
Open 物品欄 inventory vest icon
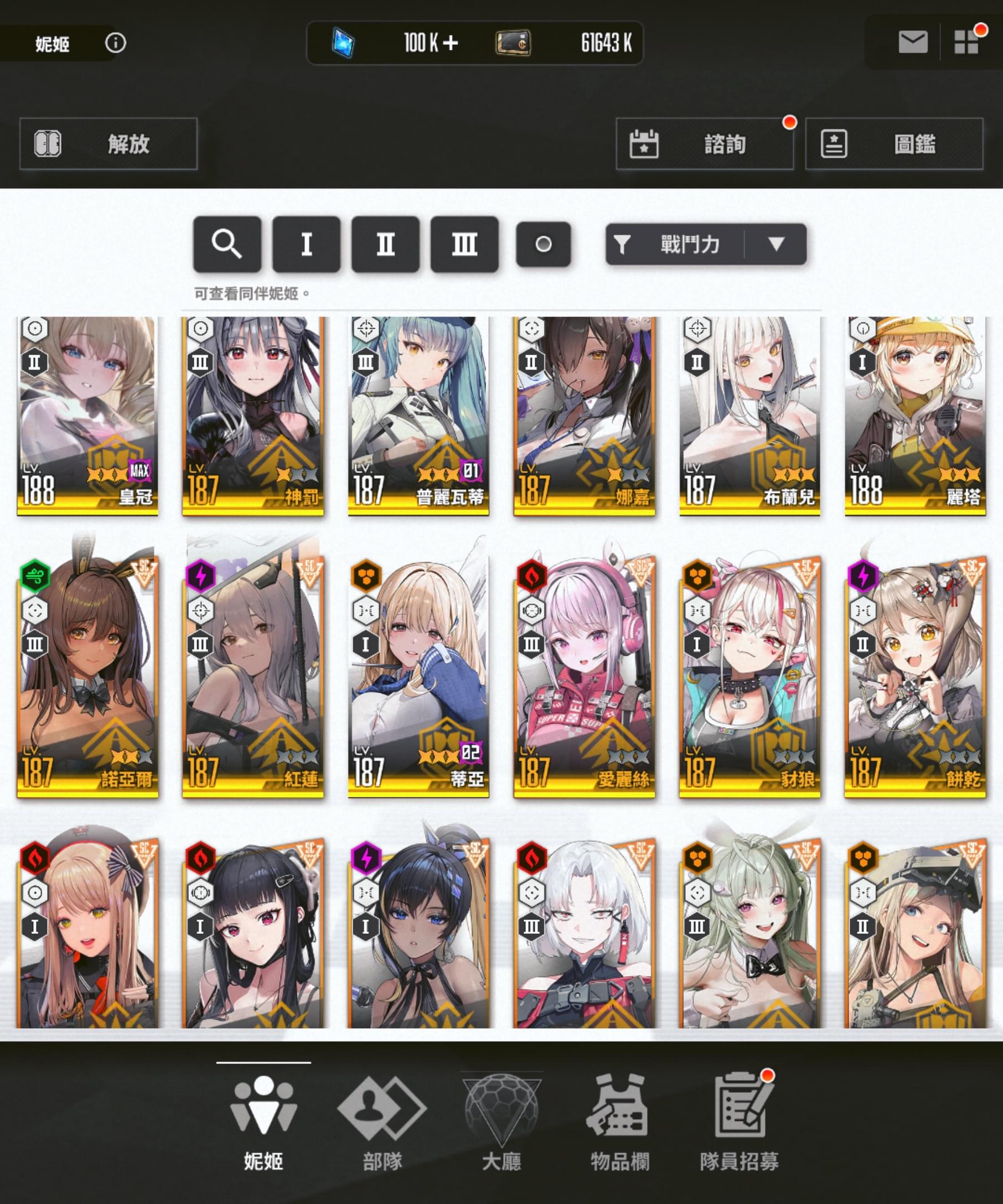617,1106
